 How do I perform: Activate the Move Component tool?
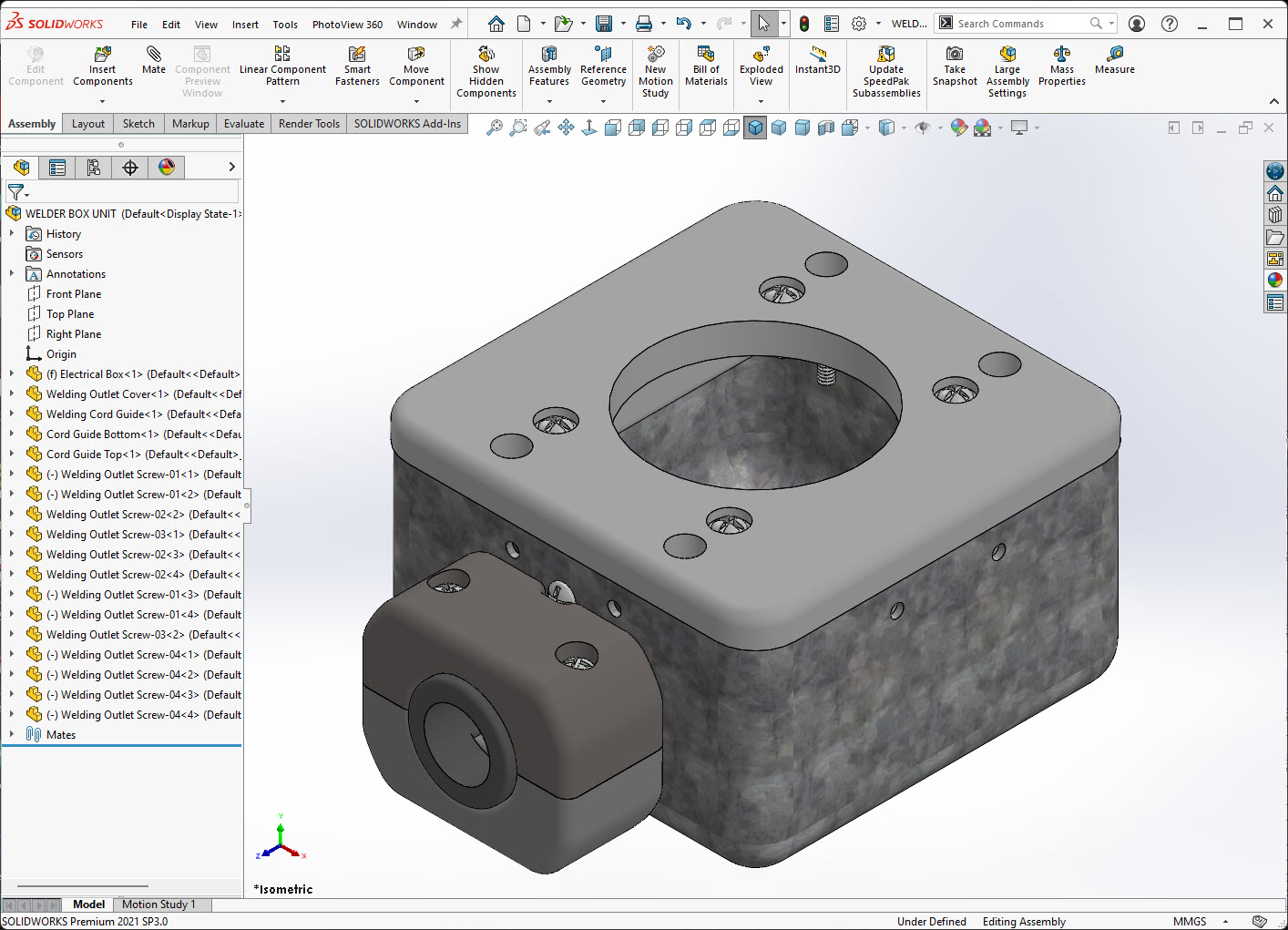coord(416,66)
